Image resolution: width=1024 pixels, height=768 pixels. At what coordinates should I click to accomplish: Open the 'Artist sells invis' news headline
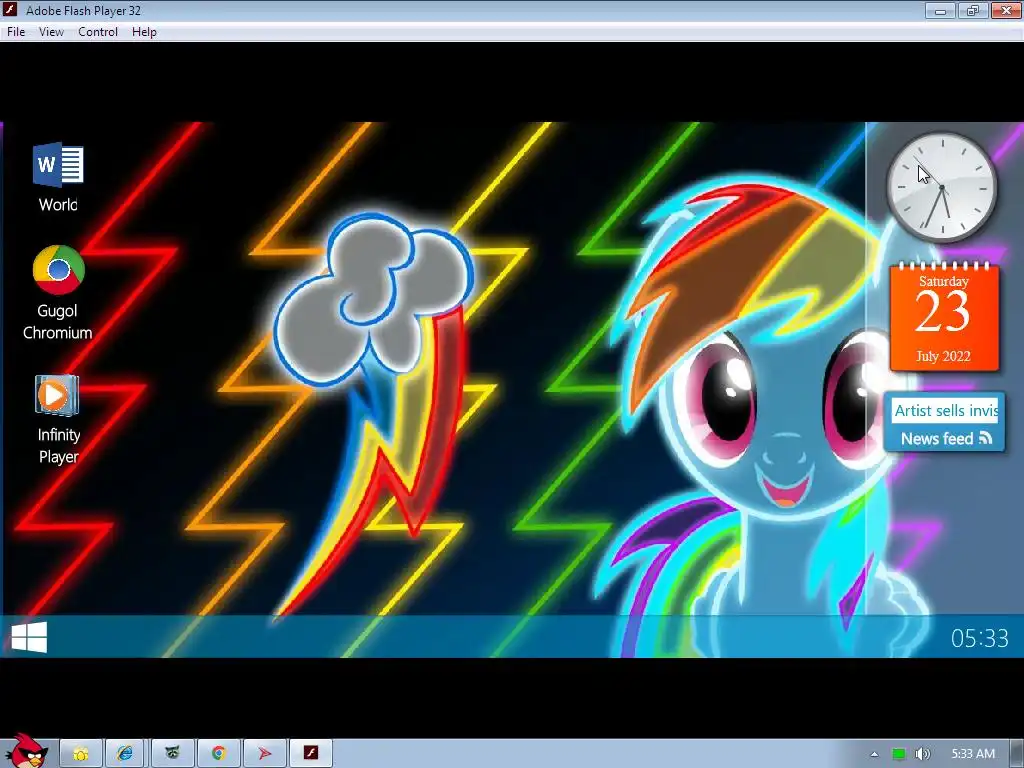(x=945, y=411)
